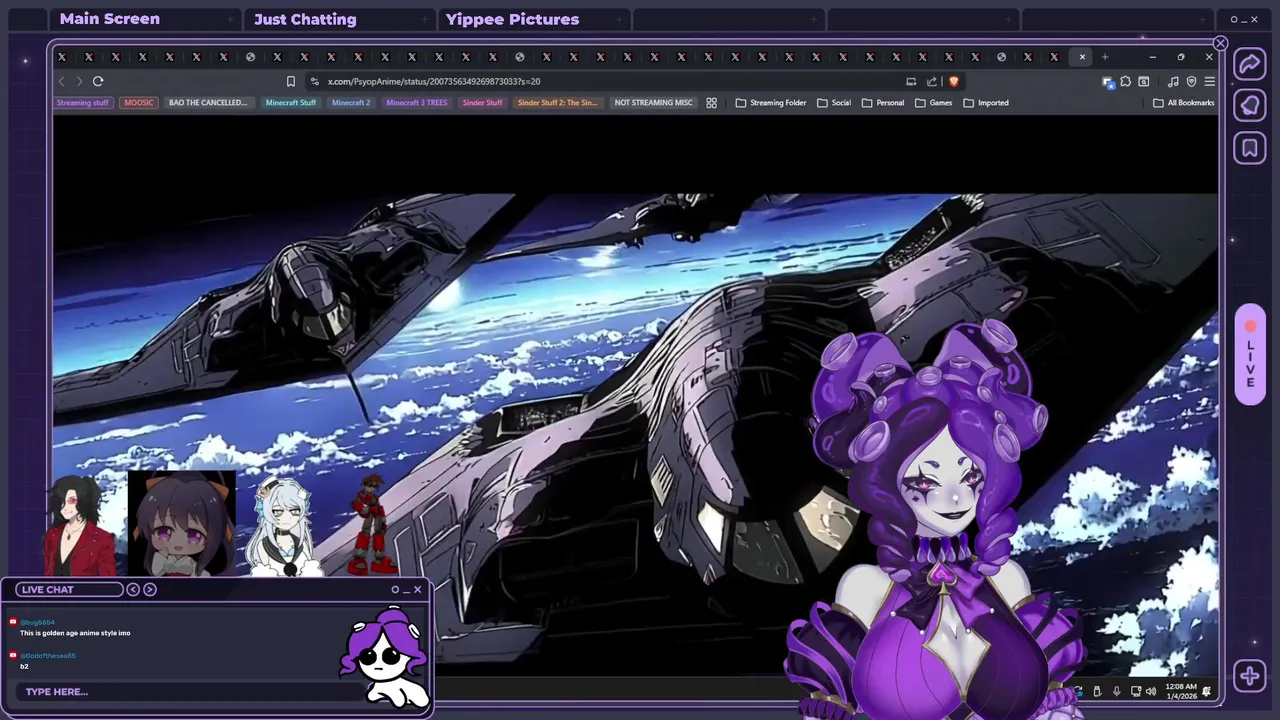This screenshot has width=1280, height=720.
Task: Open the Streaming stuff bookmark group
Action: click(x=83, y=102)
